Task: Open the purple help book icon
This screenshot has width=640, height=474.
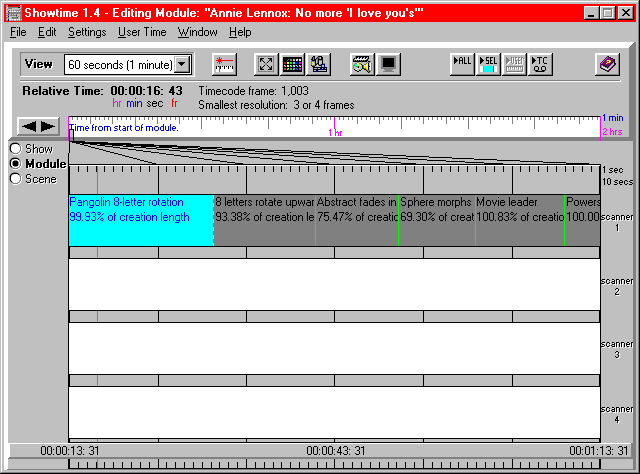Action: (x=608, y=65)
